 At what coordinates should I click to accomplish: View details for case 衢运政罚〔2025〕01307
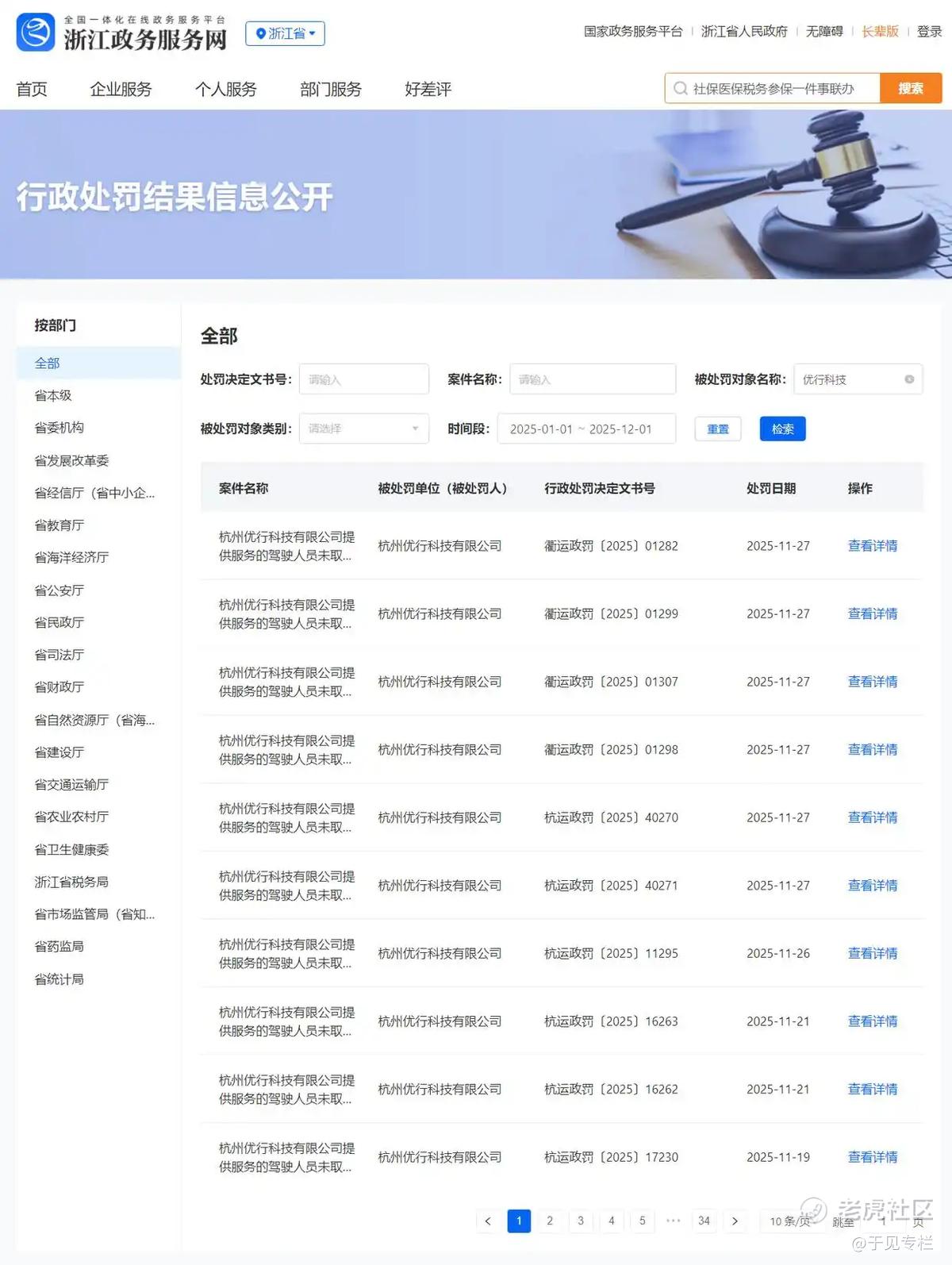coord(873,682)
